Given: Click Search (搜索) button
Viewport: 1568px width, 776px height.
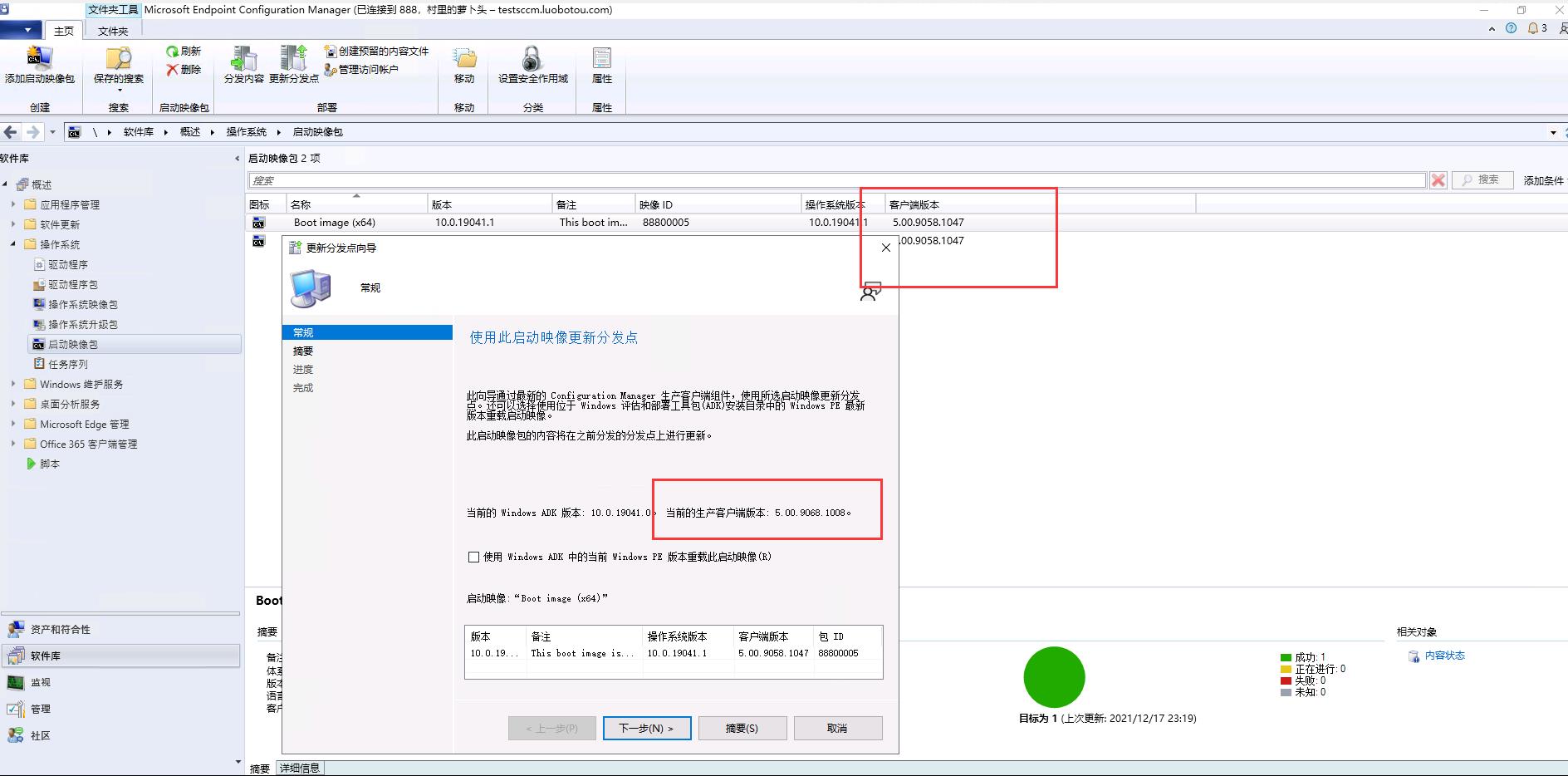Looking at the screenshot, I should coord(1482,179).
